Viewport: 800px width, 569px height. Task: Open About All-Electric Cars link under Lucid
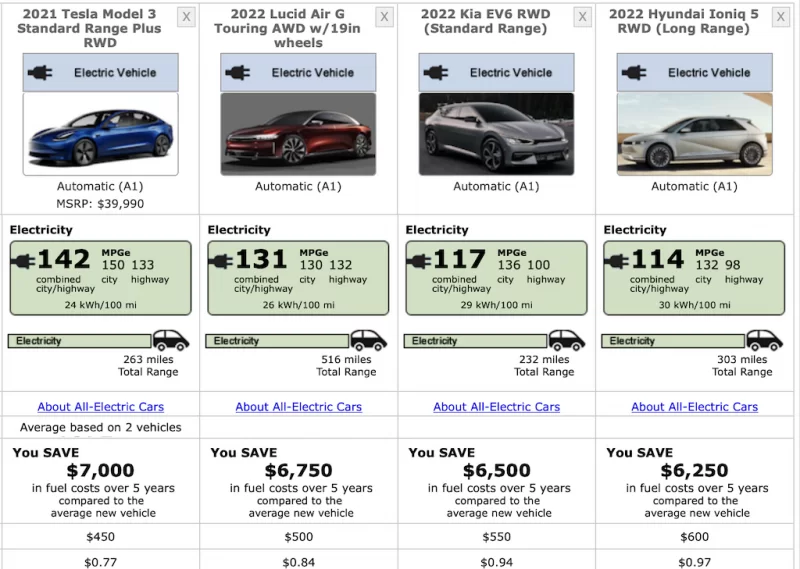click(x=298, y=407)
